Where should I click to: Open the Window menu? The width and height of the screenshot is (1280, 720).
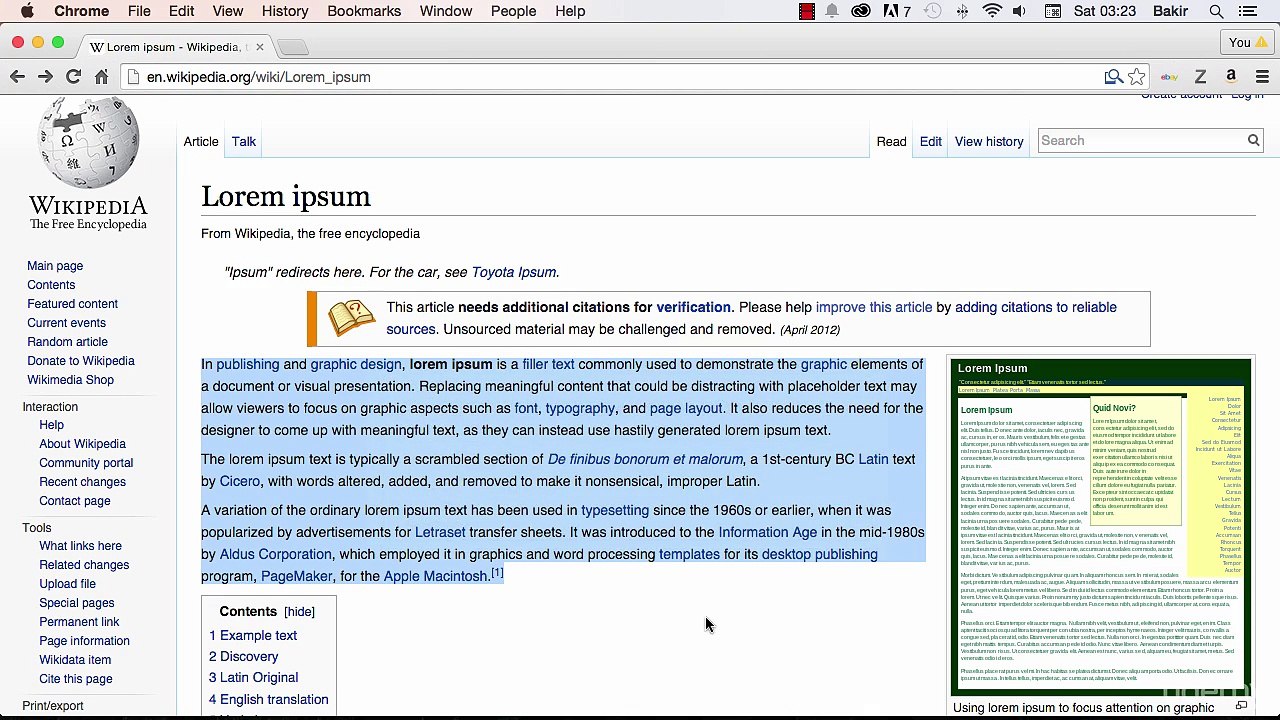pyautogui.click(x=446, y=11)
